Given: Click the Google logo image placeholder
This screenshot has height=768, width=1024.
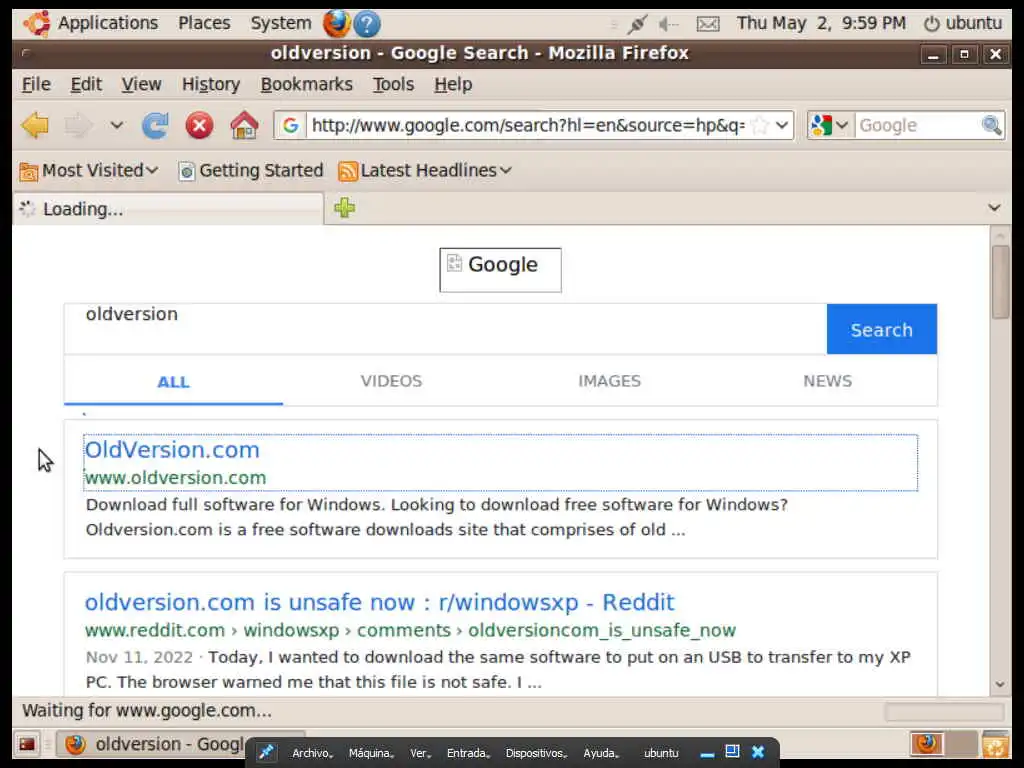Looking at the screenshot, I should tap(500, 270).
